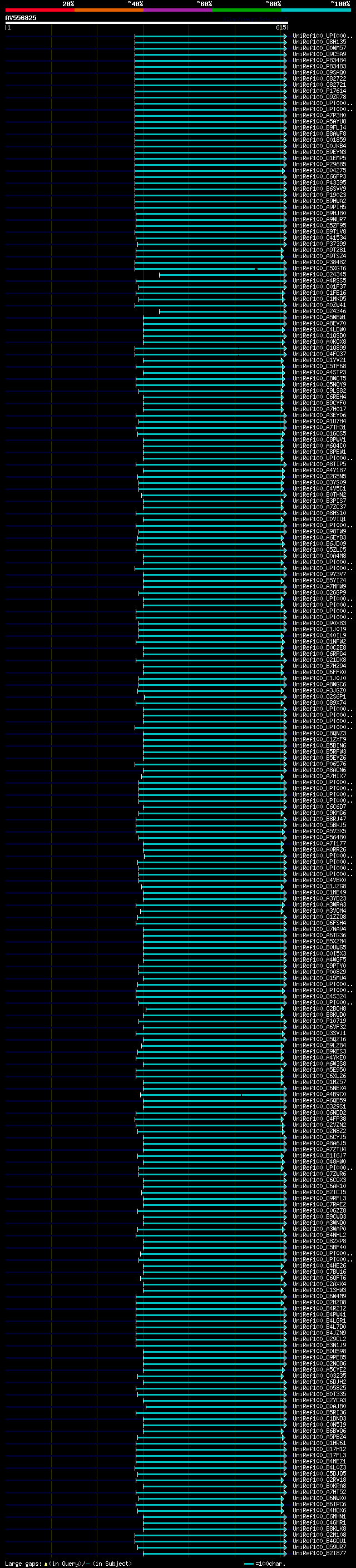This screenshot has height=1568, width=356.
Task: Open hit UniRef100_Q8H135
Action: tap(319, 42)
